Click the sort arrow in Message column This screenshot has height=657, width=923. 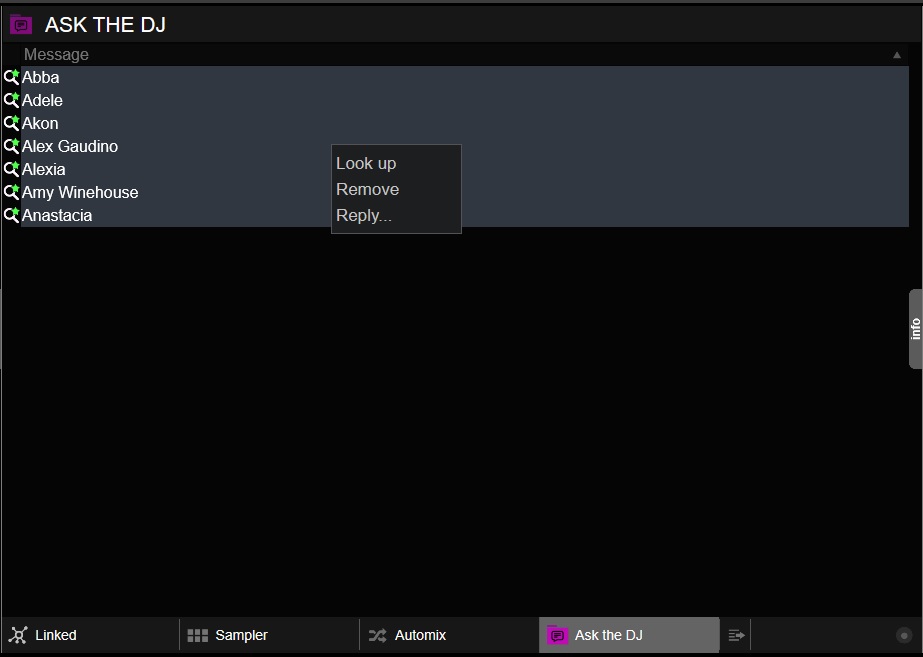click(x=897, y=55)
